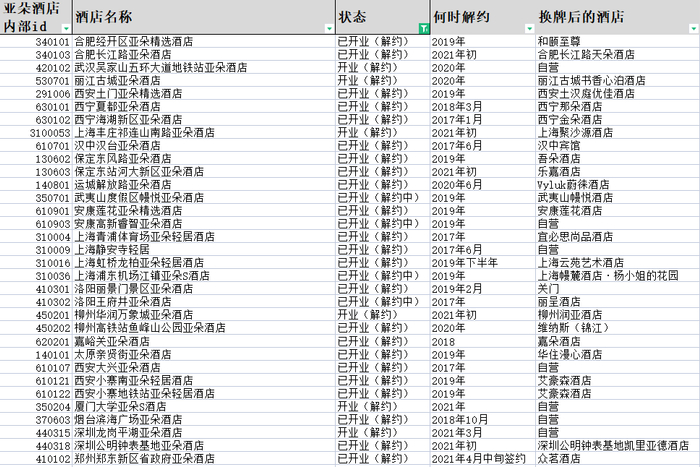Viewport: 700px width, 467px height.
Task: Select cell 武夷山度假区幔悦亚朵酒店
Action: [x=204, y=197]
